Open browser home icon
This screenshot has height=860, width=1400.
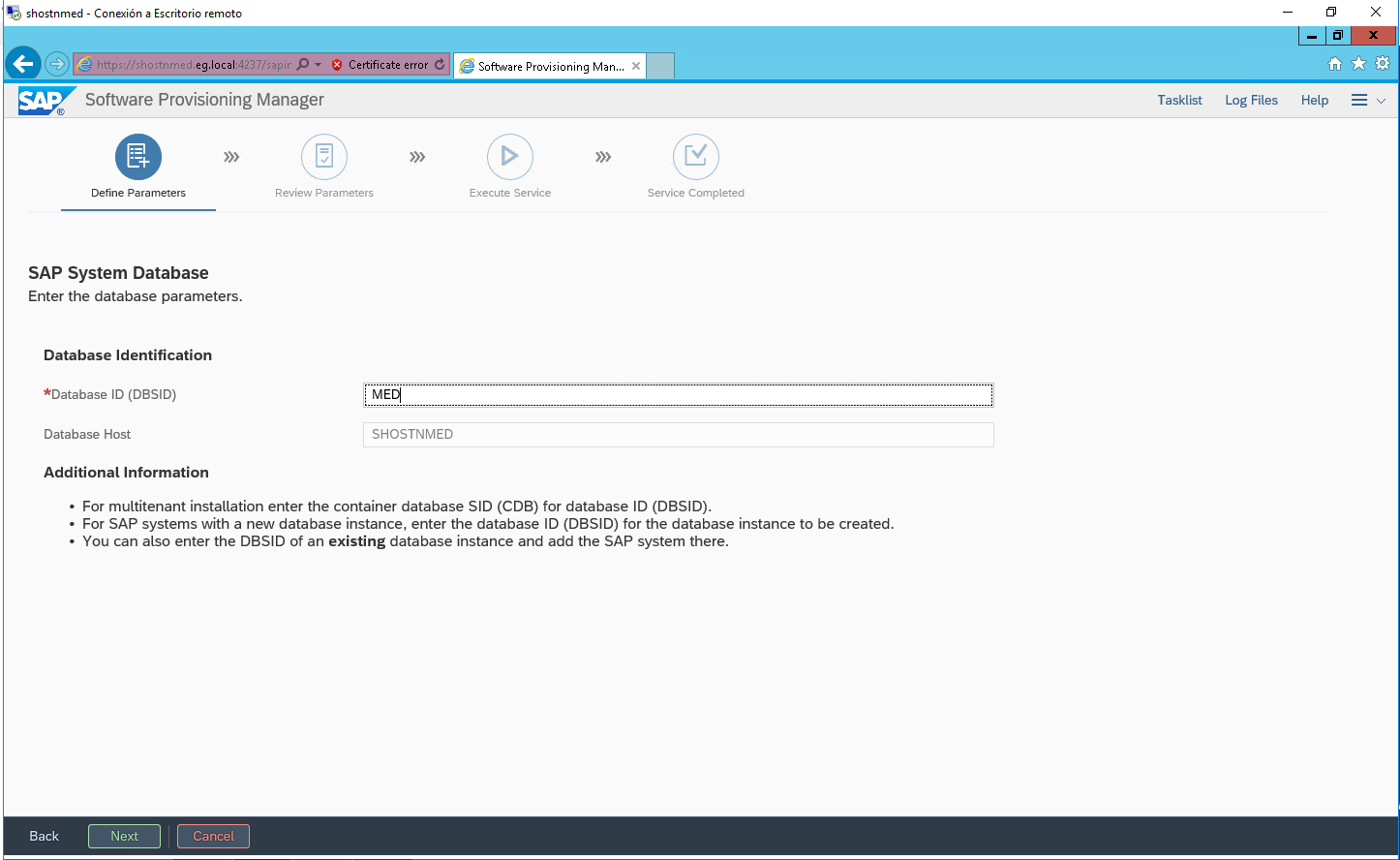tap(1335, 64)
